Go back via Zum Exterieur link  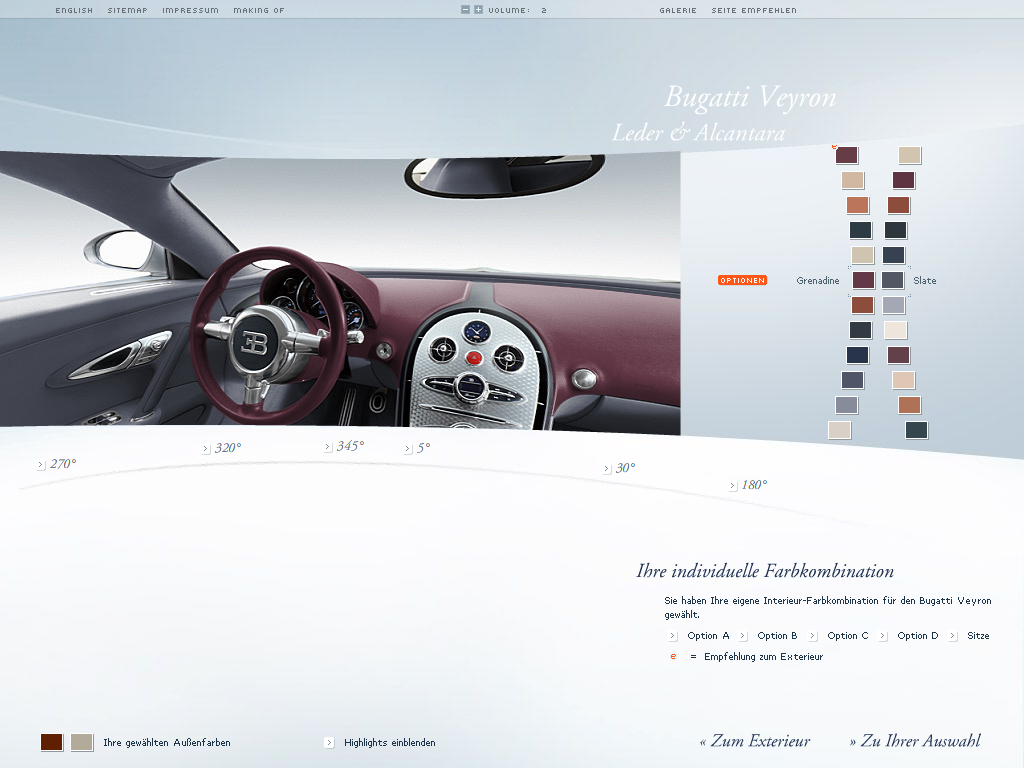pyautogui.click(x=755, y=741)
